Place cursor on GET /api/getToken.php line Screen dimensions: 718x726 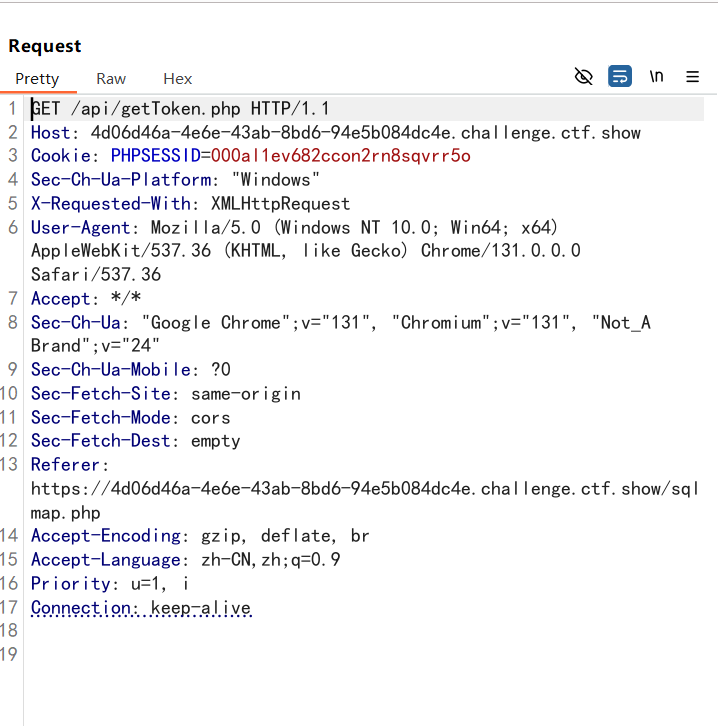tap(180, 109)
